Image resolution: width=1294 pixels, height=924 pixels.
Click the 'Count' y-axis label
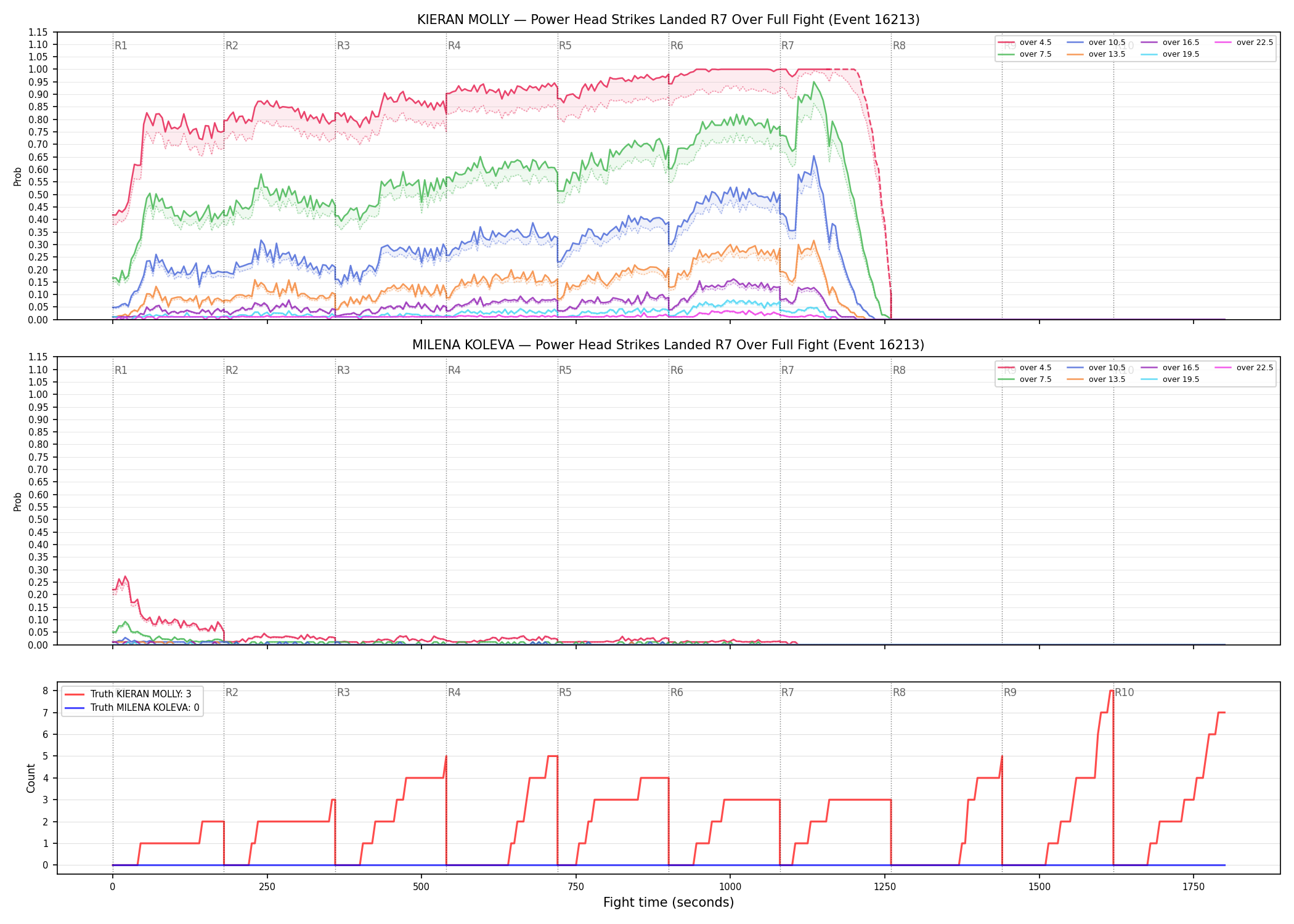31,778
